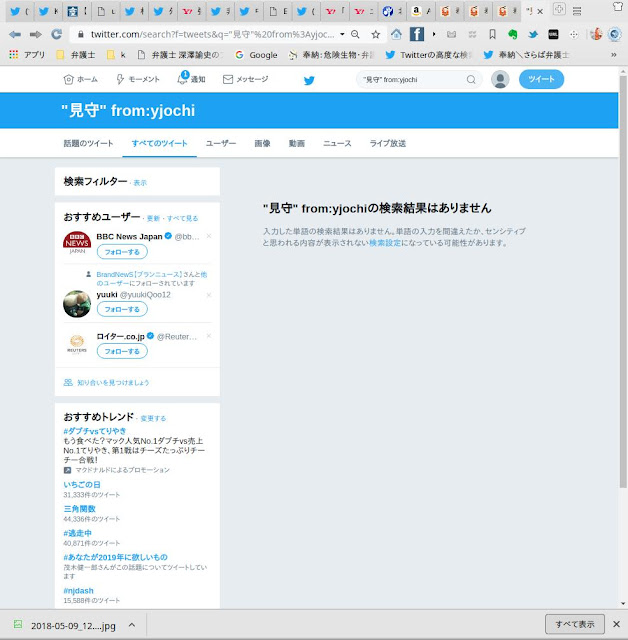Open the Facebook extension icon
The width and height of the screenshot is (628, 640).
[417, 34]
